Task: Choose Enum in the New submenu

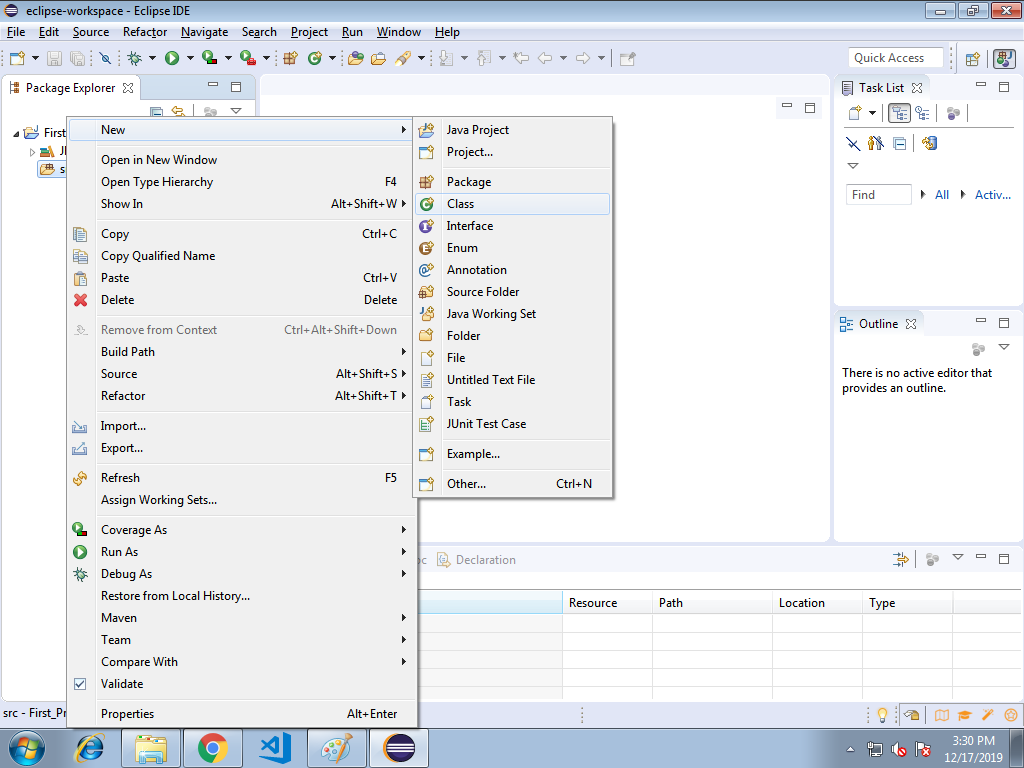Action: point(513,248)
